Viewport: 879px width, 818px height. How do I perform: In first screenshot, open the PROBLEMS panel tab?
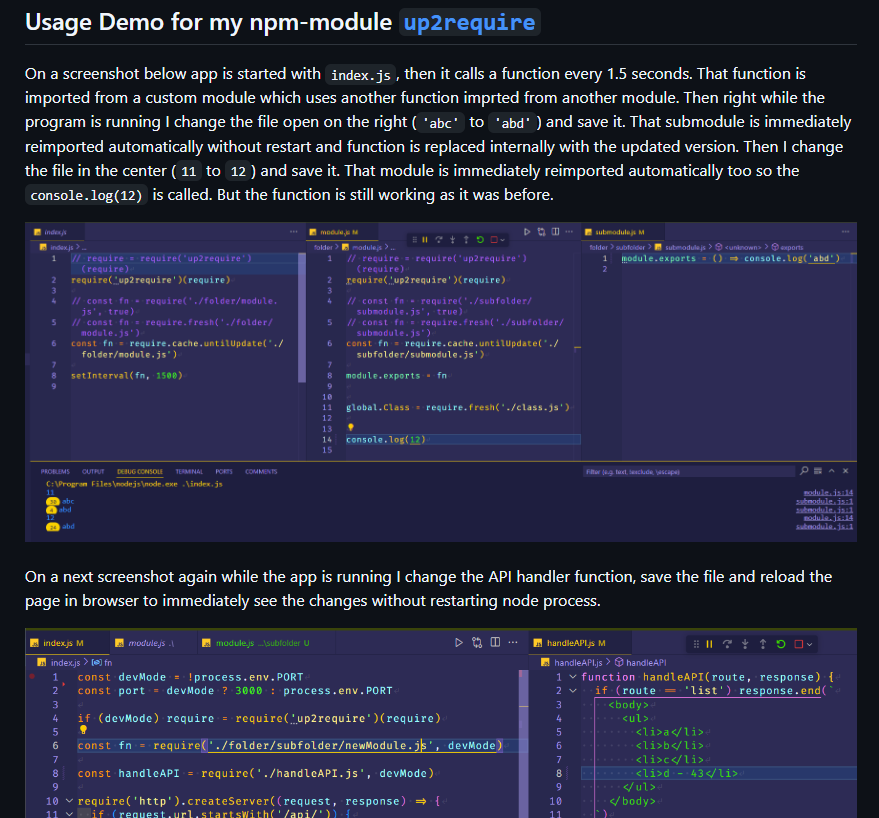pos(55,472)
